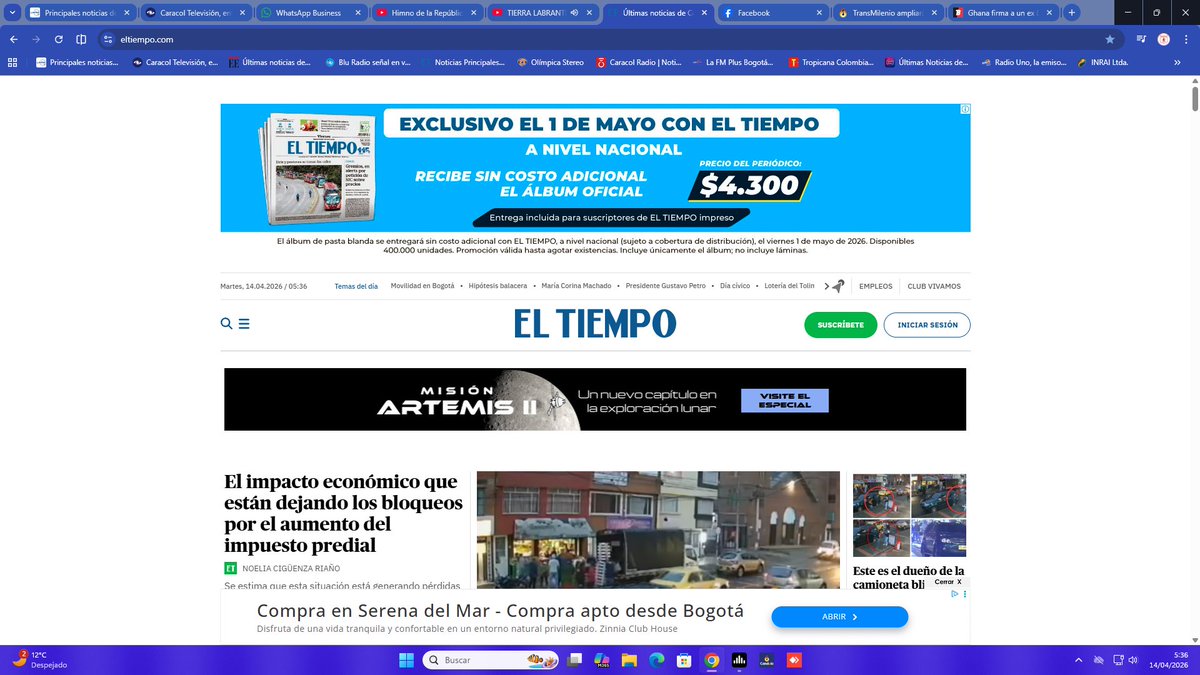Click the VISITE EL ESPECIAL button

click(785, 400)
